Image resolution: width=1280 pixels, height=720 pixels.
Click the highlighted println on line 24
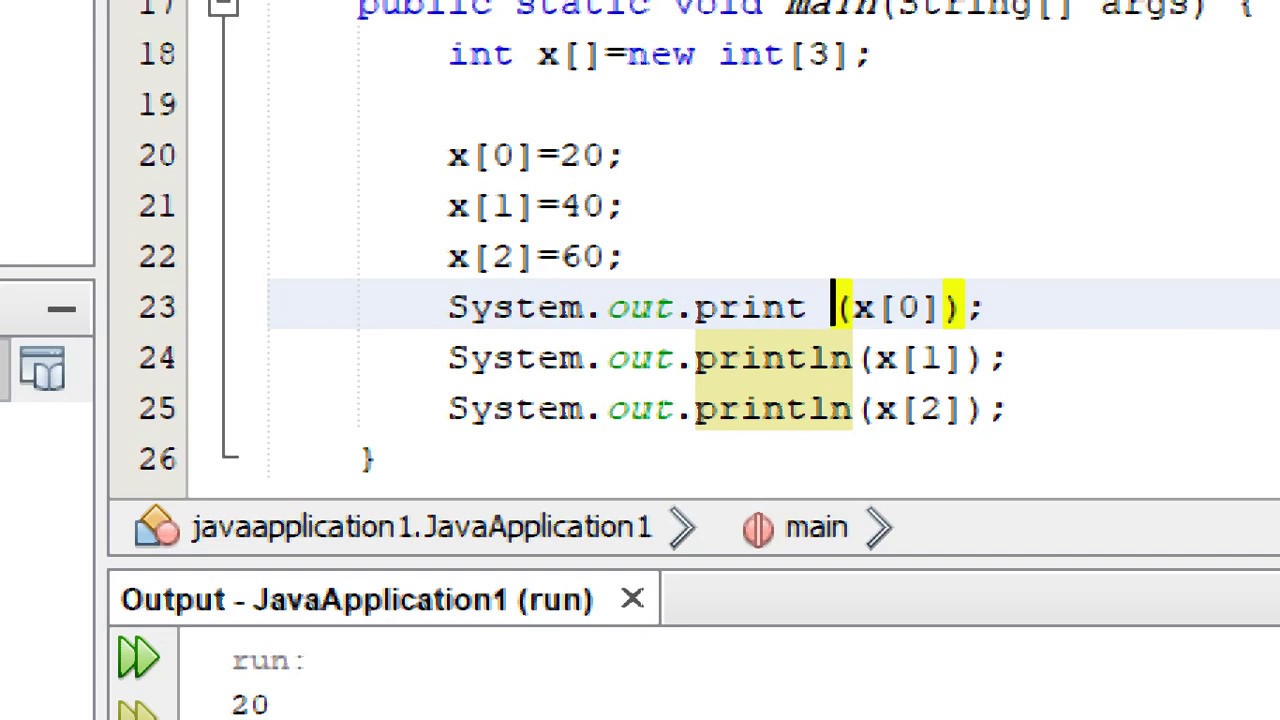pos(773,358)
